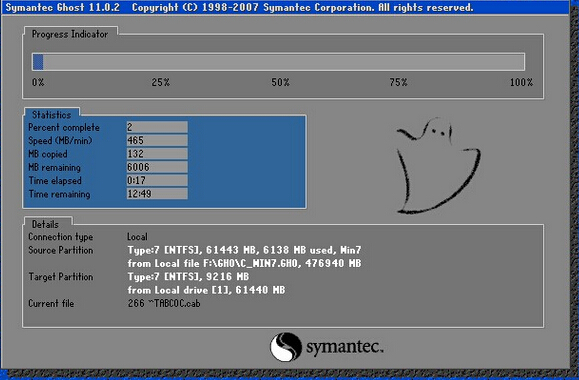Click the Statistics group label
Screen dimensions: 579x380
(x=51, y=115)
